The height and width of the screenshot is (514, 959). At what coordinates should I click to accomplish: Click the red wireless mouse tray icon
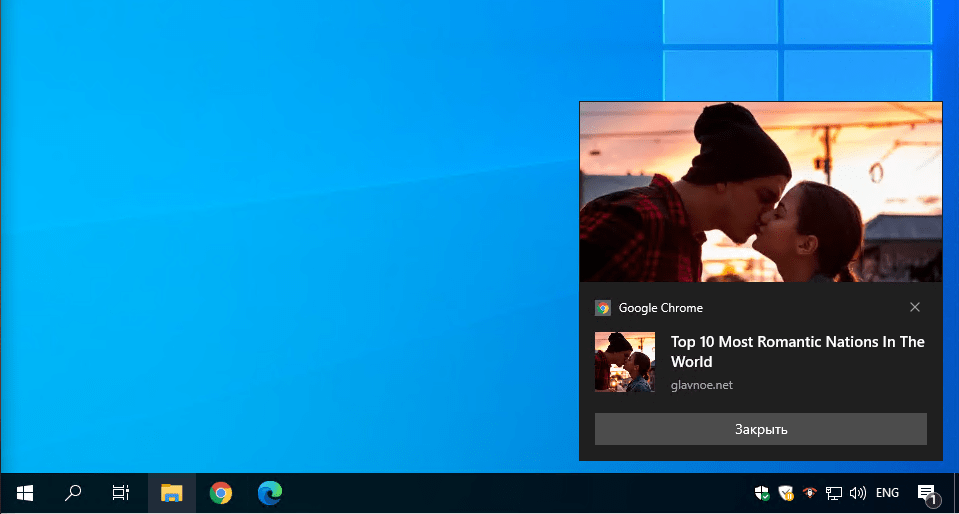[x=810, y=492]
